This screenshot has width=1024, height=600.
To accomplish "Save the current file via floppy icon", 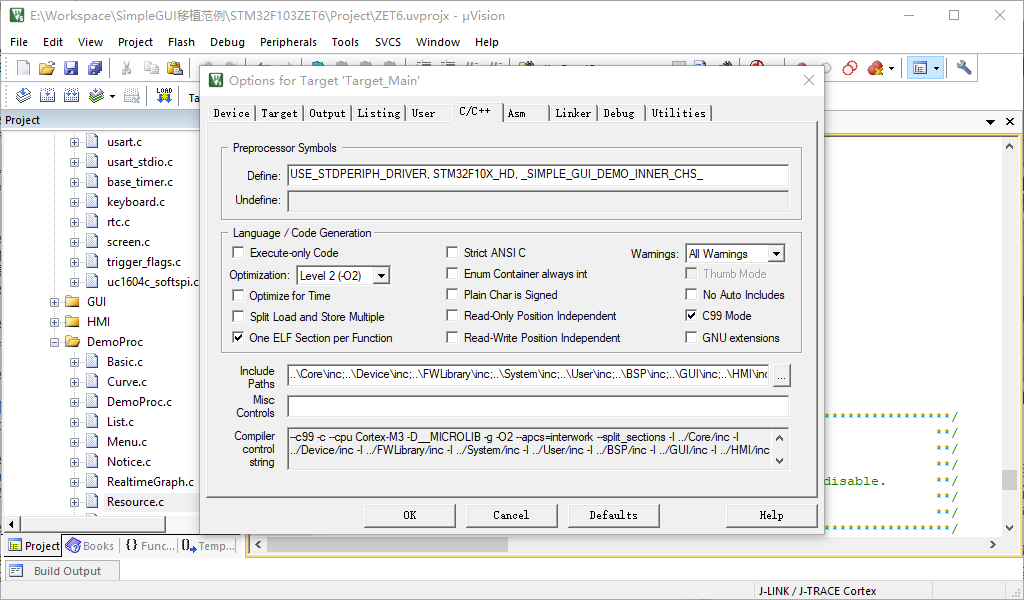I will pyautogui.click(x=71, y=68).
